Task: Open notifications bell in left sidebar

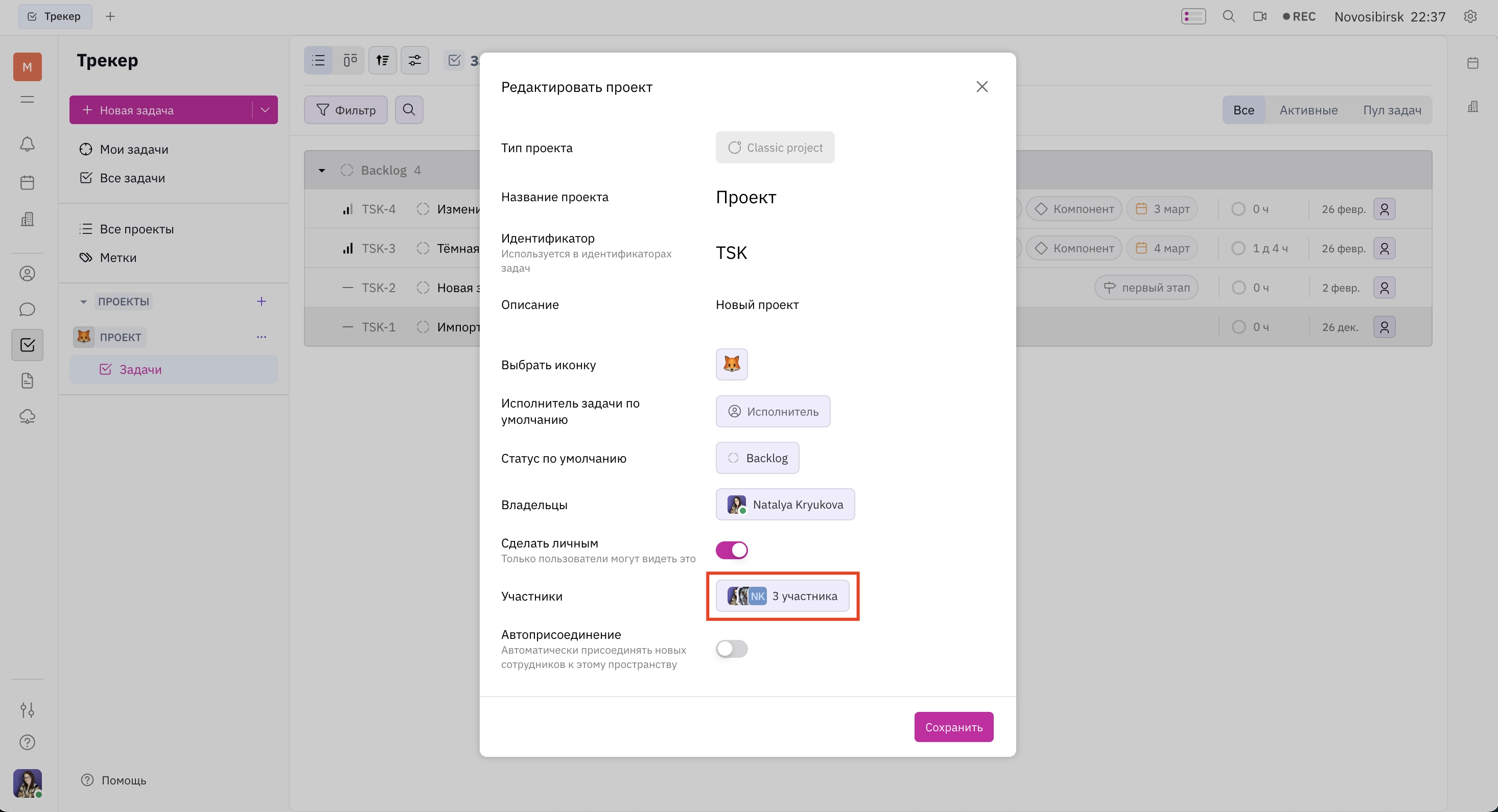Action: [x=27, y=144]
